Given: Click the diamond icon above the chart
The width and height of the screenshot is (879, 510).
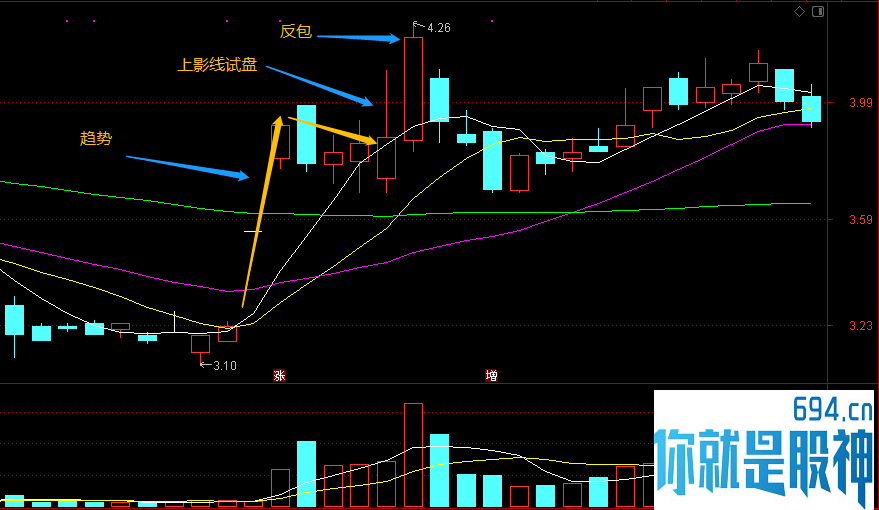Looking at the screenshot, I should [x=799, y=12].
